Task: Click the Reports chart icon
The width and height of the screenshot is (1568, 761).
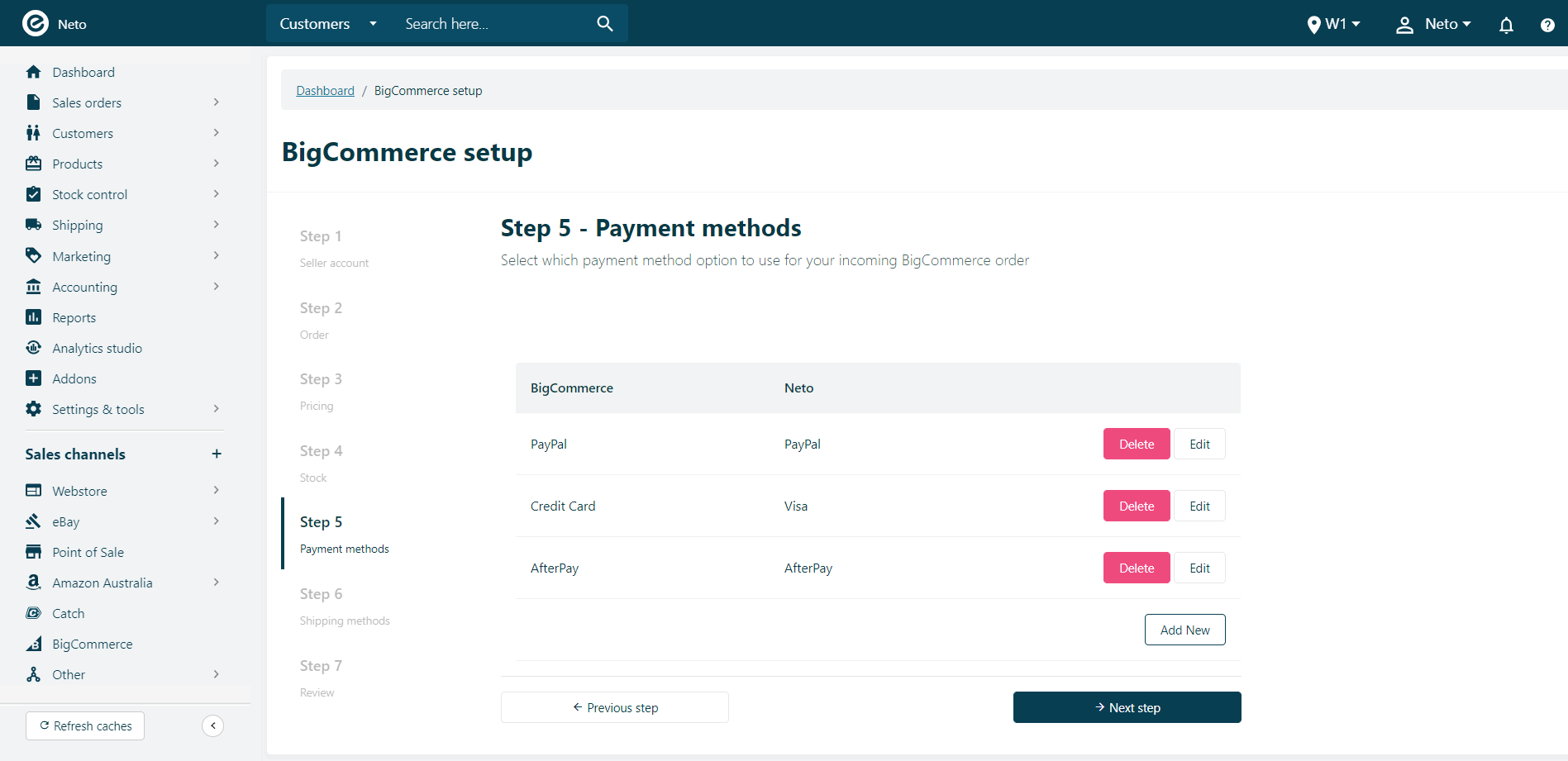Action: point(34,317)
